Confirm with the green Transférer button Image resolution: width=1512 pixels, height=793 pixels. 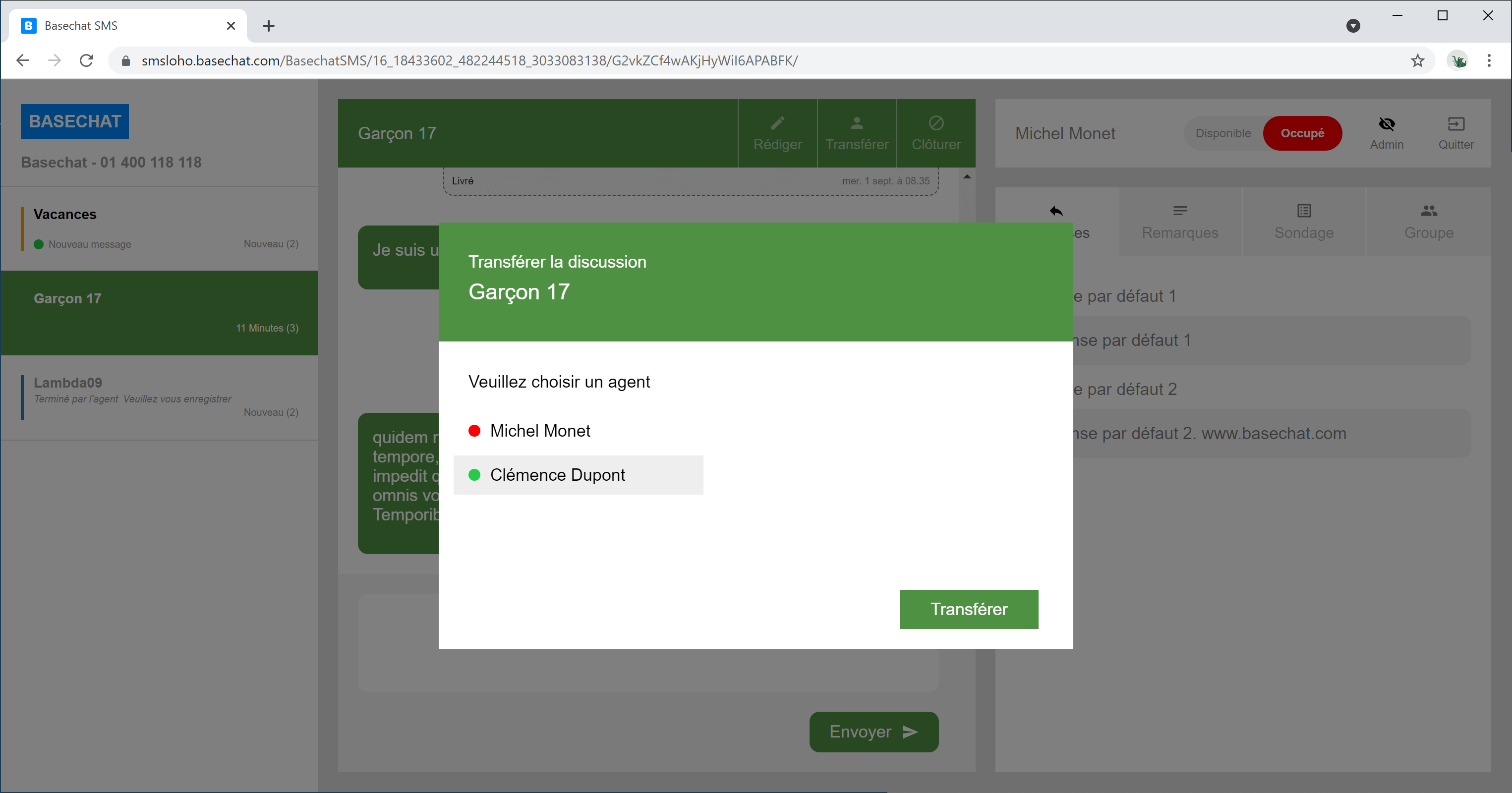click(969, 609)
